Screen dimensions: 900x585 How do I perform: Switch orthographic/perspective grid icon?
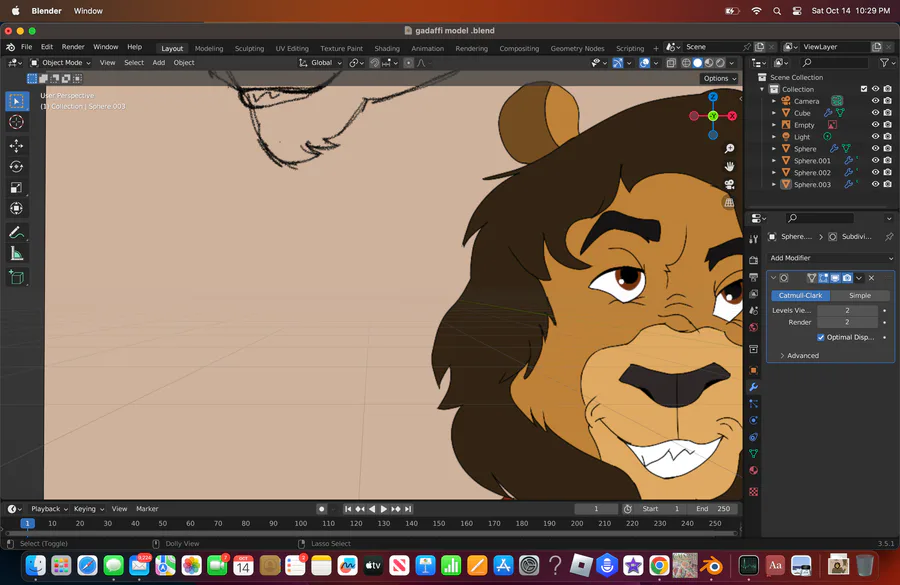point(730,203)
